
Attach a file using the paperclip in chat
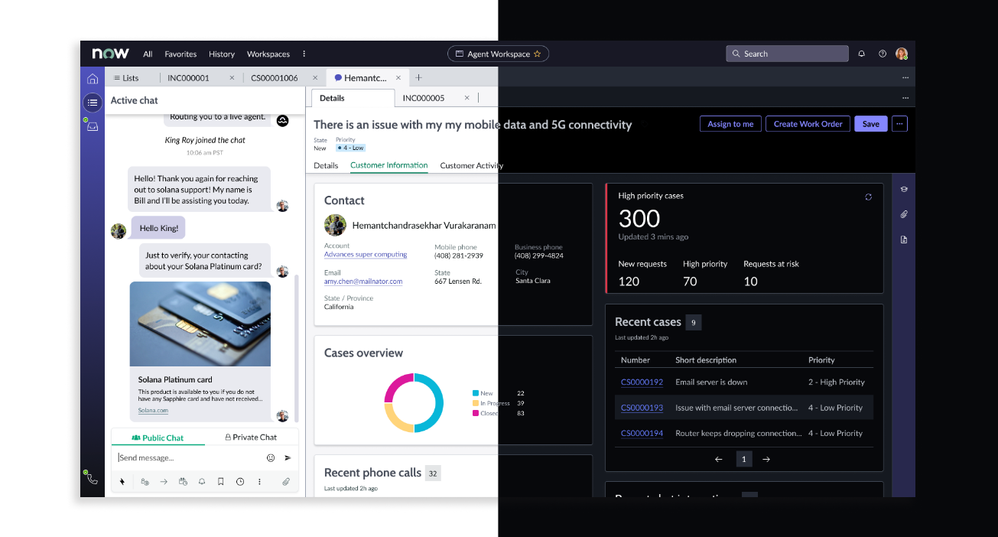(285, 482)
